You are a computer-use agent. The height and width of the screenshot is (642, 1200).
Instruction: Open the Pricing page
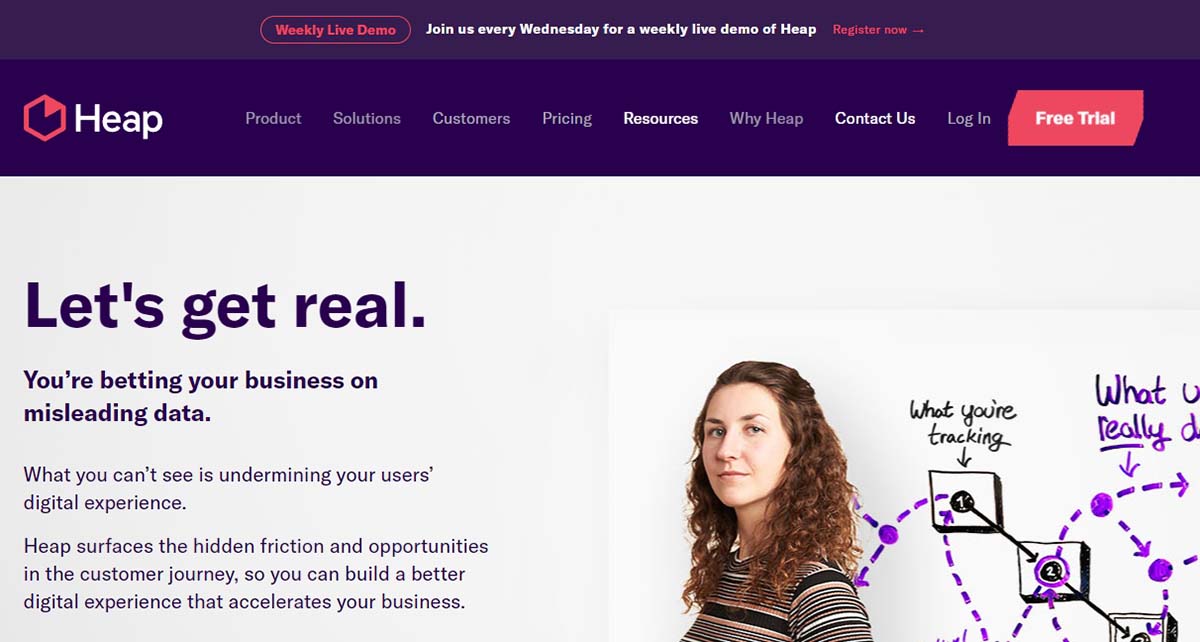pyautogui.click(x=567, y=118)
